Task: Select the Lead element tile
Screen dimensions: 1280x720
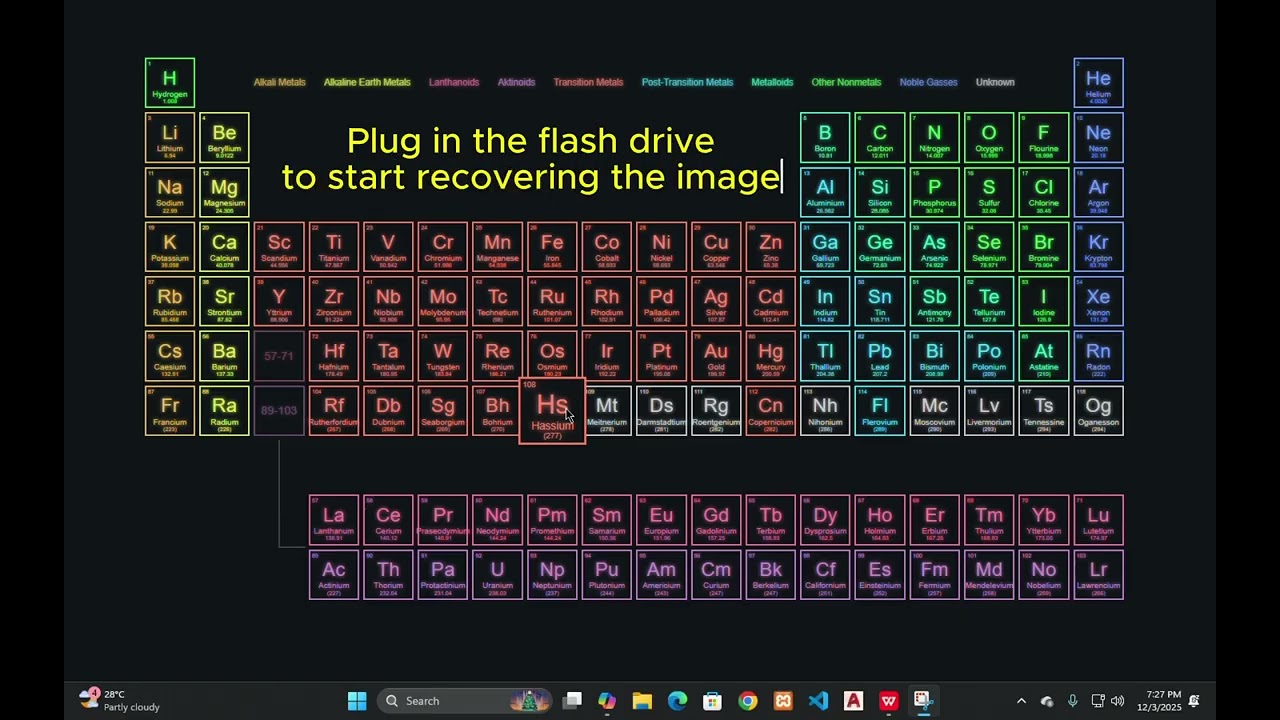Action: [x=880, y=357]
